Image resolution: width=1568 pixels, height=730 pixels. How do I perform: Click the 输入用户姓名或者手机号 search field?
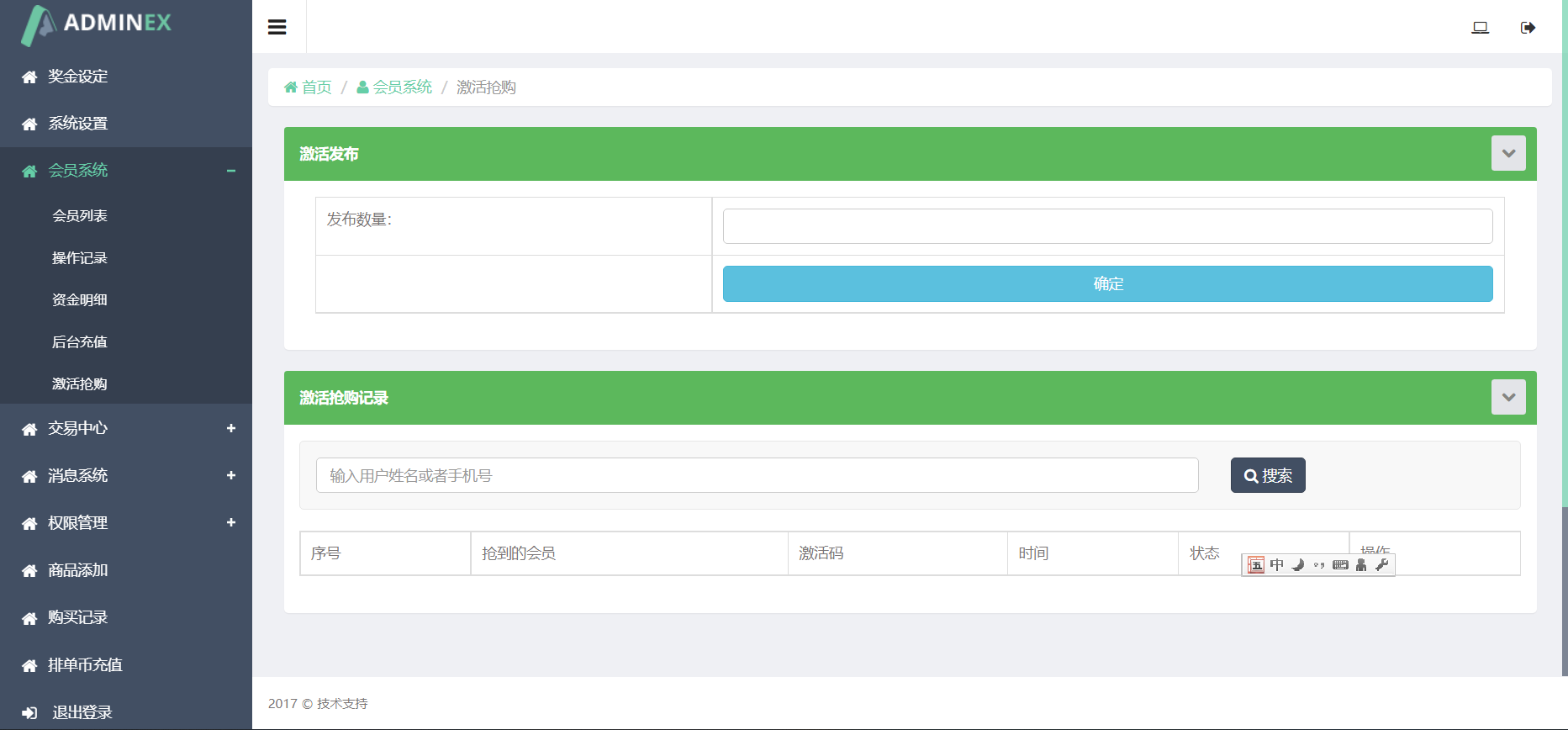(x=758, y=475)
